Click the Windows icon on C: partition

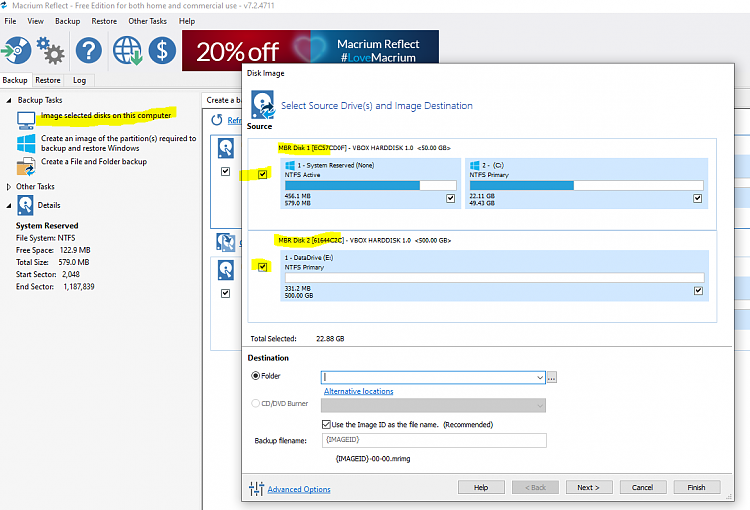(474, 166)
